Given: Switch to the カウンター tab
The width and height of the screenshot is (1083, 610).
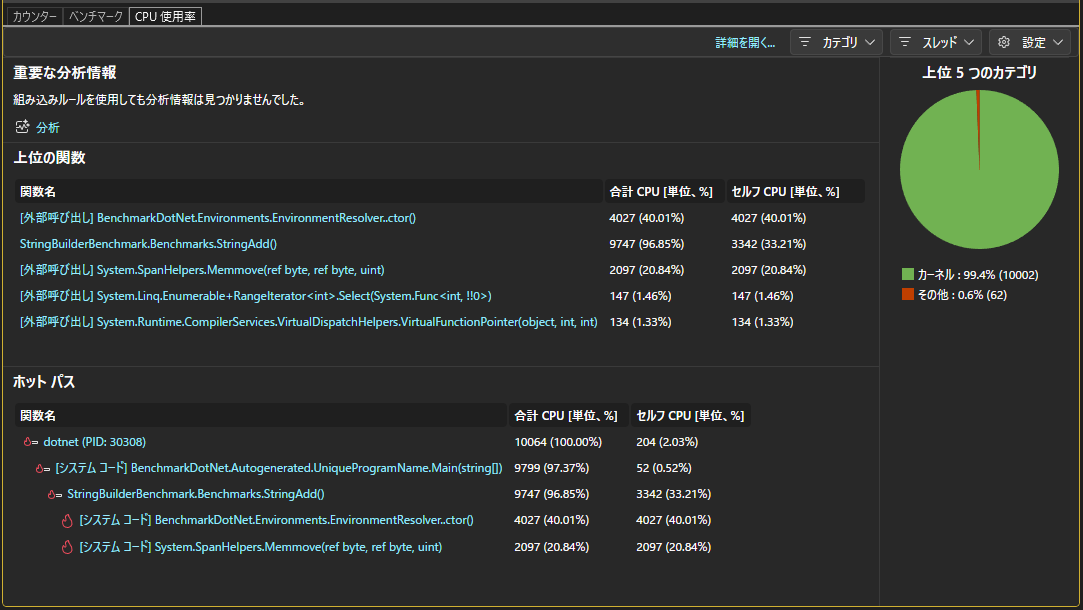Looking at the screenshot, I should [34, 16].
